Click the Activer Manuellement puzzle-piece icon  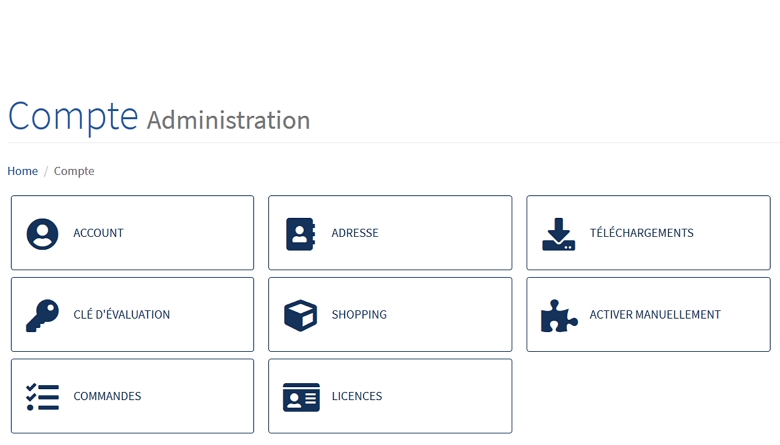(x=559, y=315)
